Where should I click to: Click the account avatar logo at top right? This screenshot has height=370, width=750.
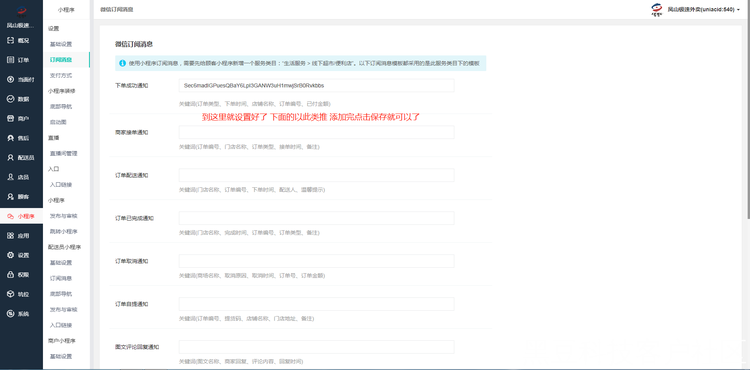click(x=657, y=10)
